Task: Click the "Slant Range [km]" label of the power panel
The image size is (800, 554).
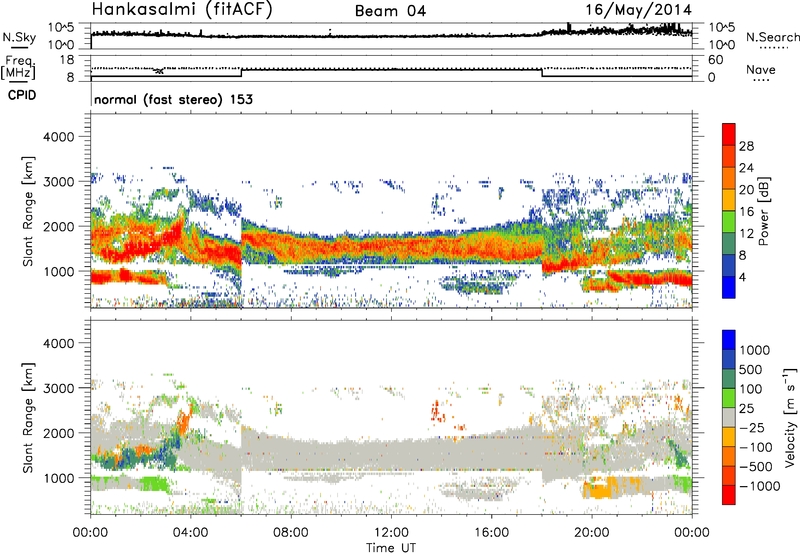Action: pyautogui.click(x=28, y=211)
